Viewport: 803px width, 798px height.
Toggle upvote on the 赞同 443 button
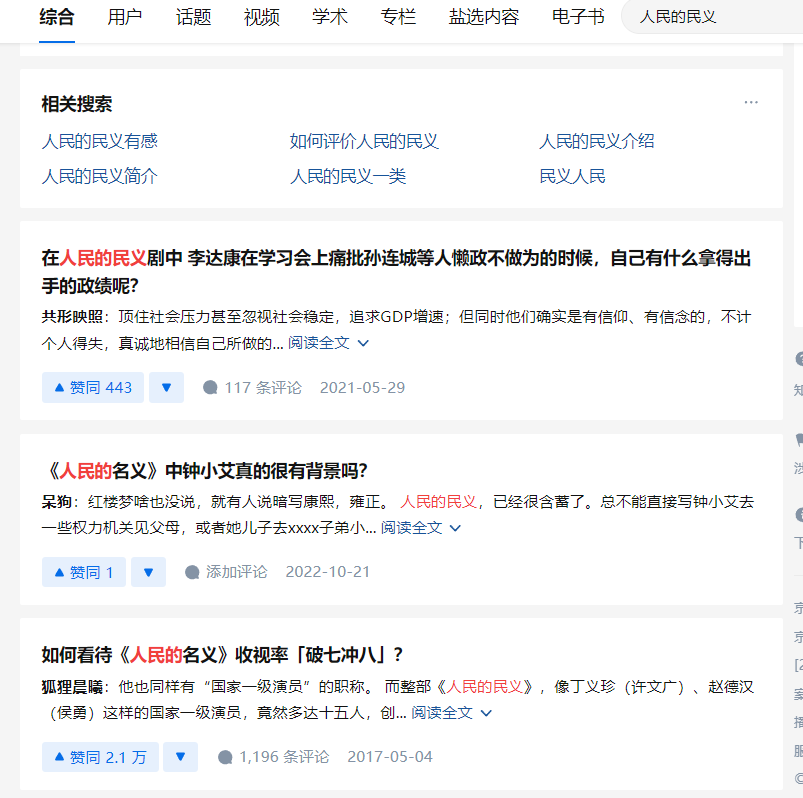(x=92, y=387)
